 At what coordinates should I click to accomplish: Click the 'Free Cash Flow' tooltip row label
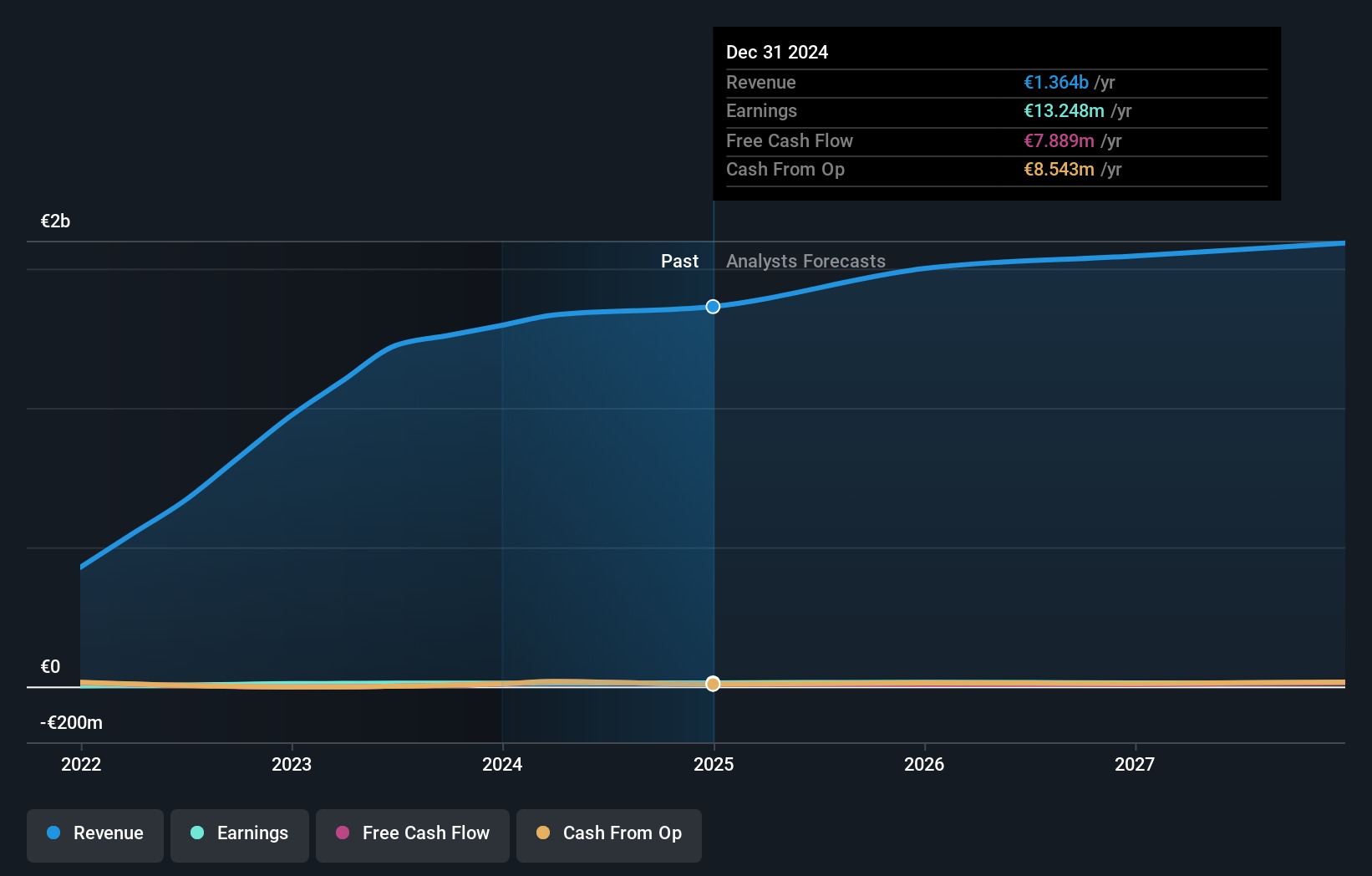coord(790,140)
